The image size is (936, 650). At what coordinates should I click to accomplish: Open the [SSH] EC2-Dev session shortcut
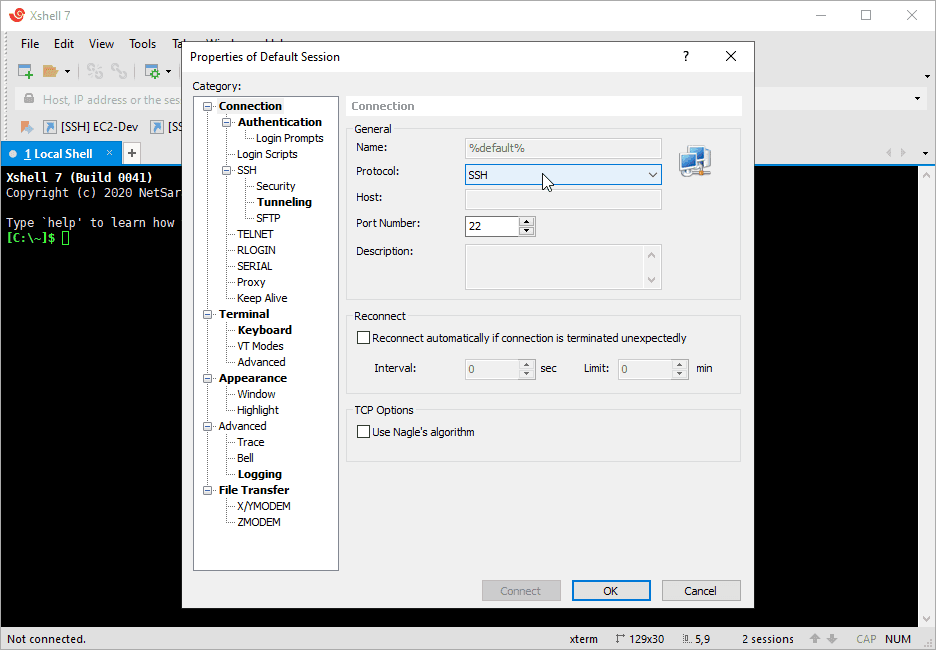90,127
